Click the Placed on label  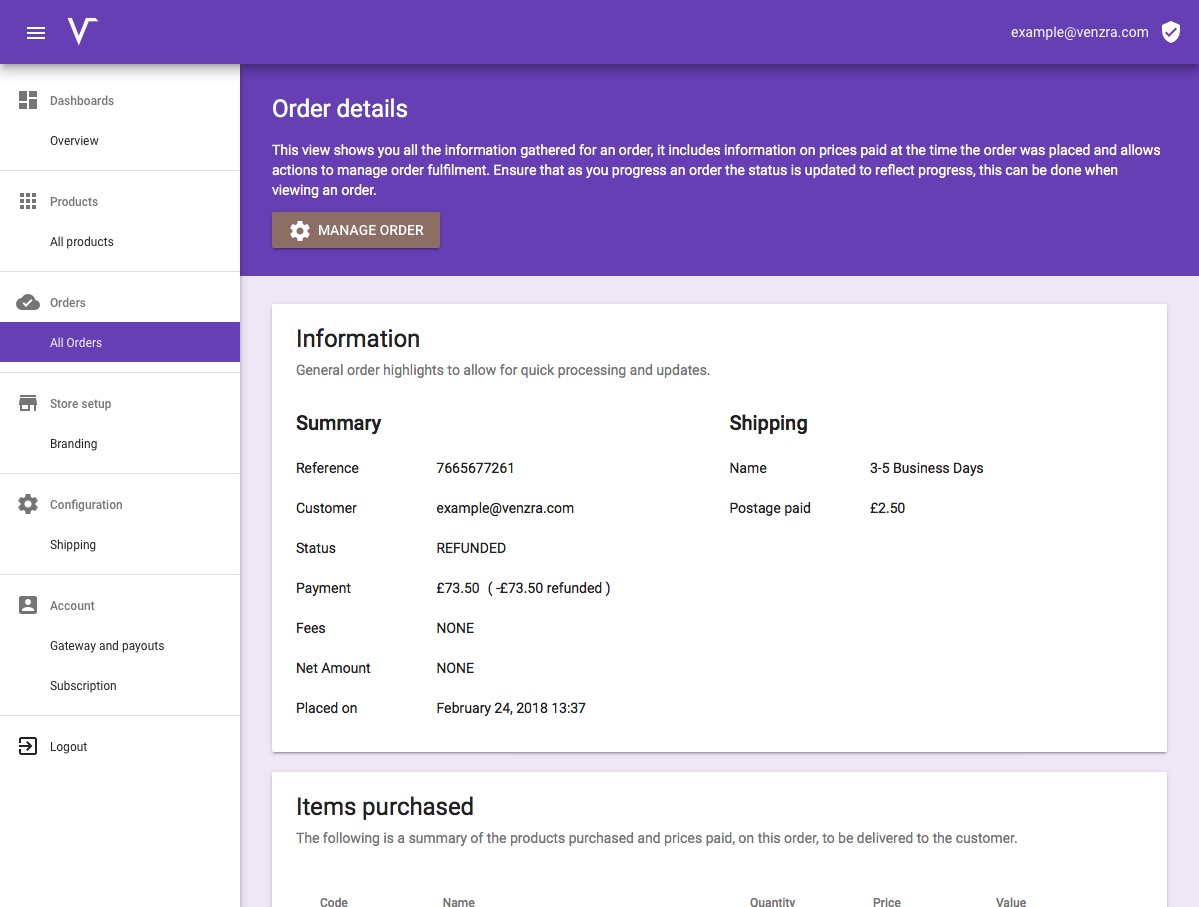[327, 708]
